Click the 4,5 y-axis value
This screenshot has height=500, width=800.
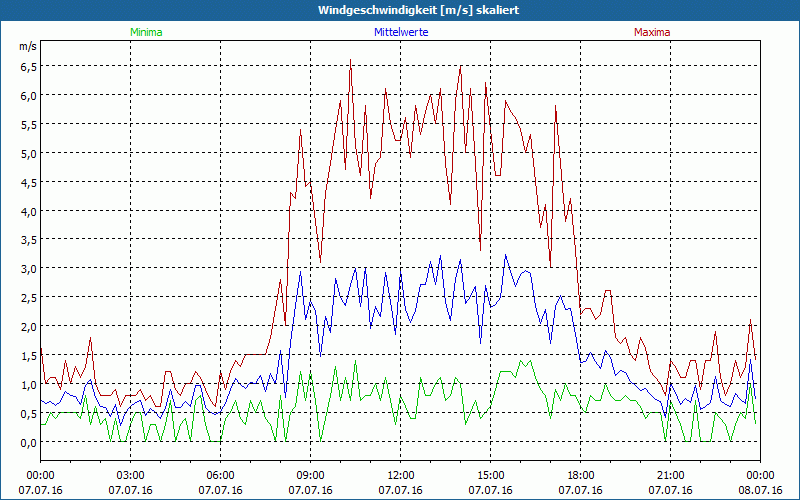tap(29, 183)
